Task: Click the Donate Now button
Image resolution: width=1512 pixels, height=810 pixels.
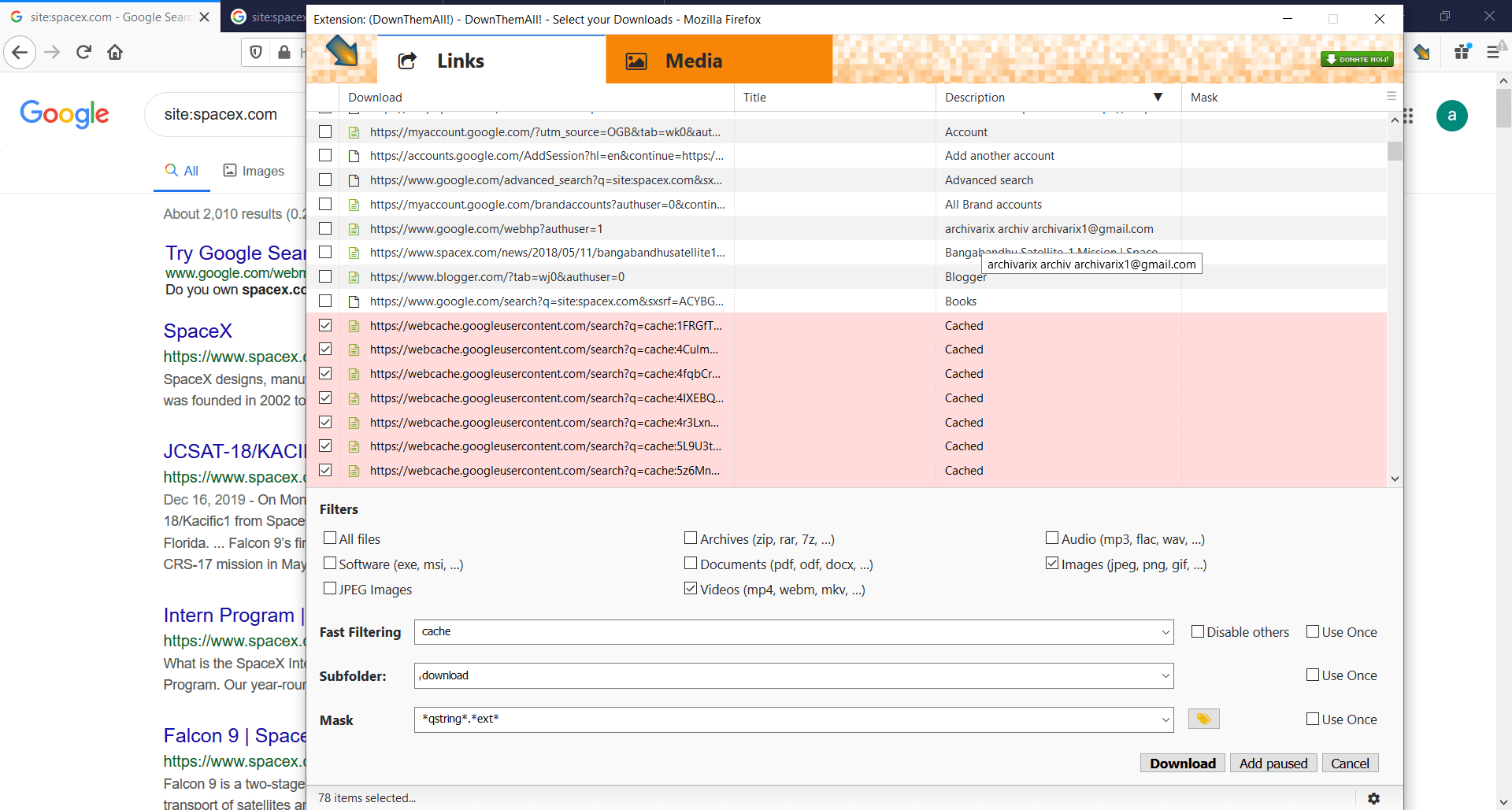Action: [1357, 59]
